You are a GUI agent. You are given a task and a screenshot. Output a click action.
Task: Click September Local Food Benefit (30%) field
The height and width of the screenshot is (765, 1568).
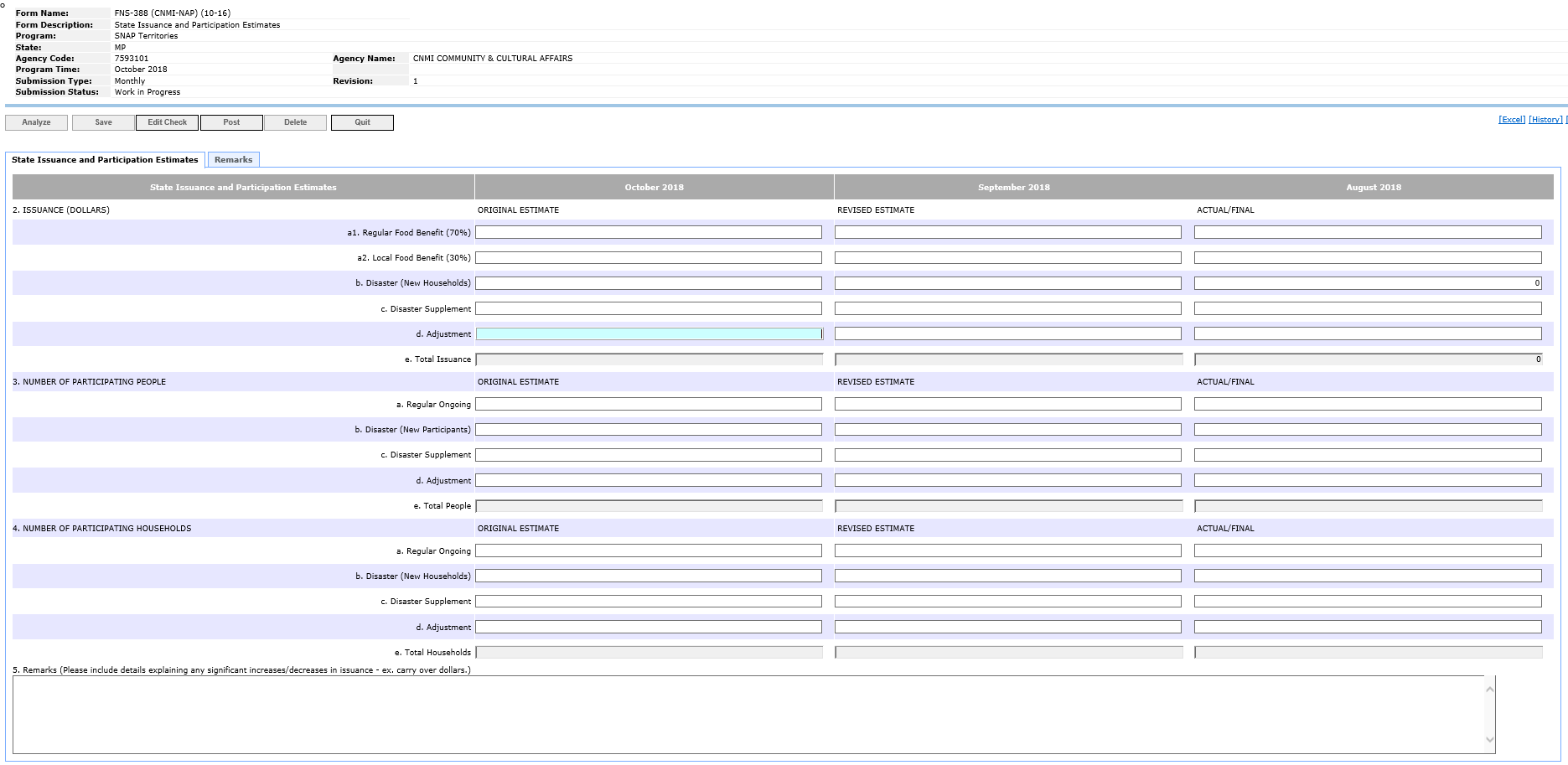[x=1007, y=258]
